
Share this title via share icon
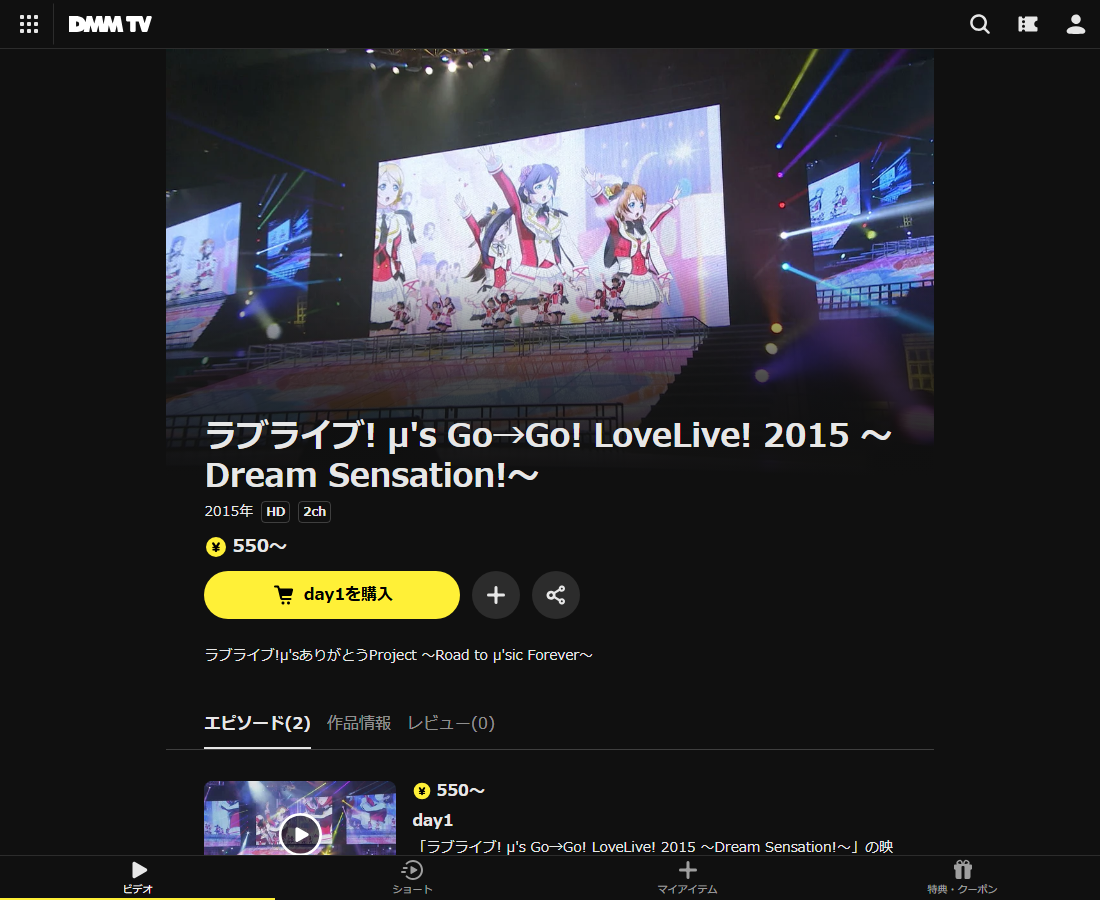pos(556,595)
